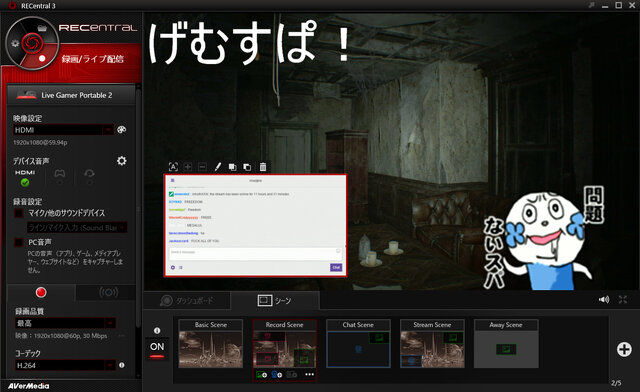This screenshot has width=640, height=392.
Task: Bring source to front layer
Action: pos(232,167)
